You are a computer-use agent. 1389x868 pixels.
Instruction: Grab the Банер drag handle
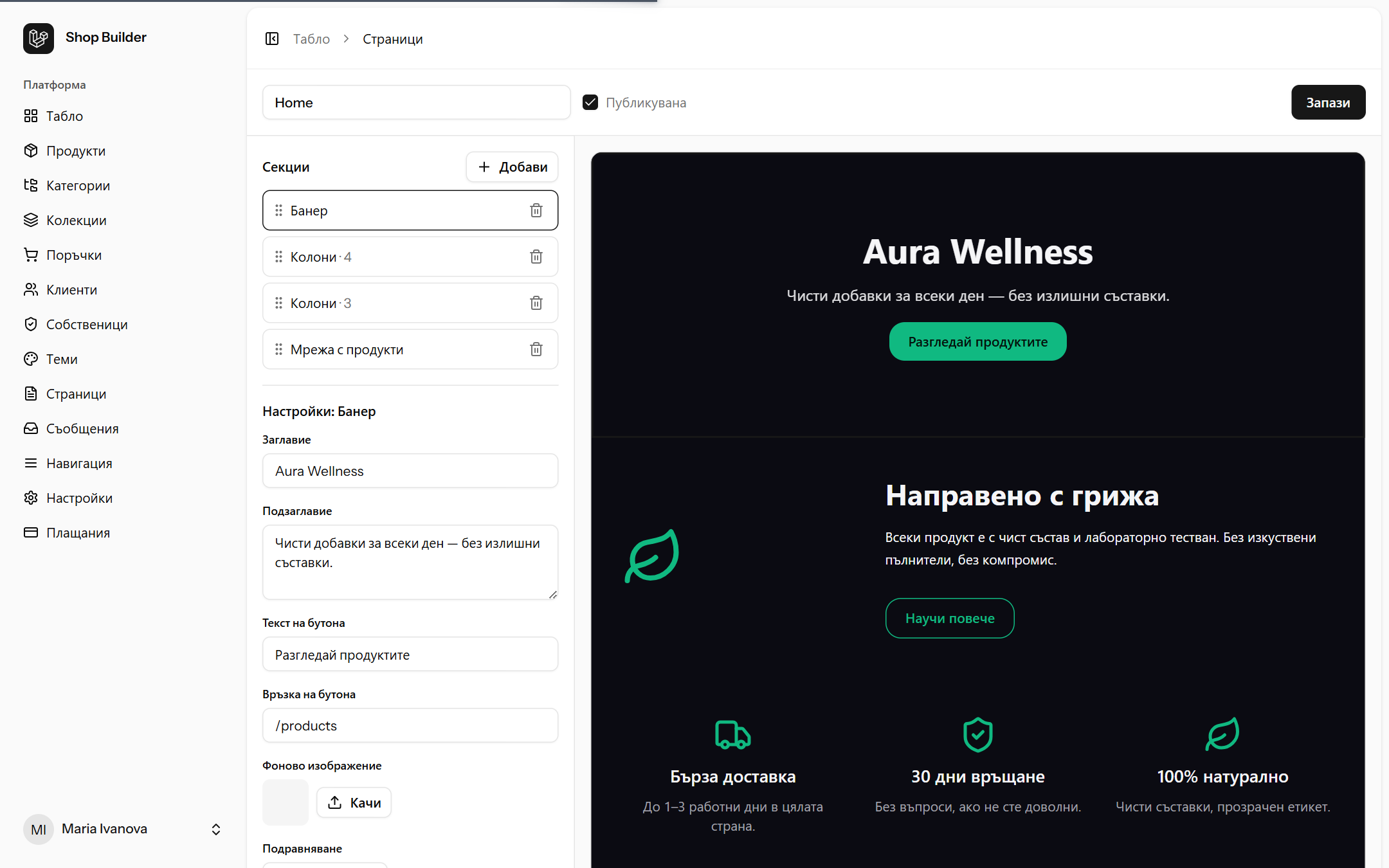coord(278,210)
